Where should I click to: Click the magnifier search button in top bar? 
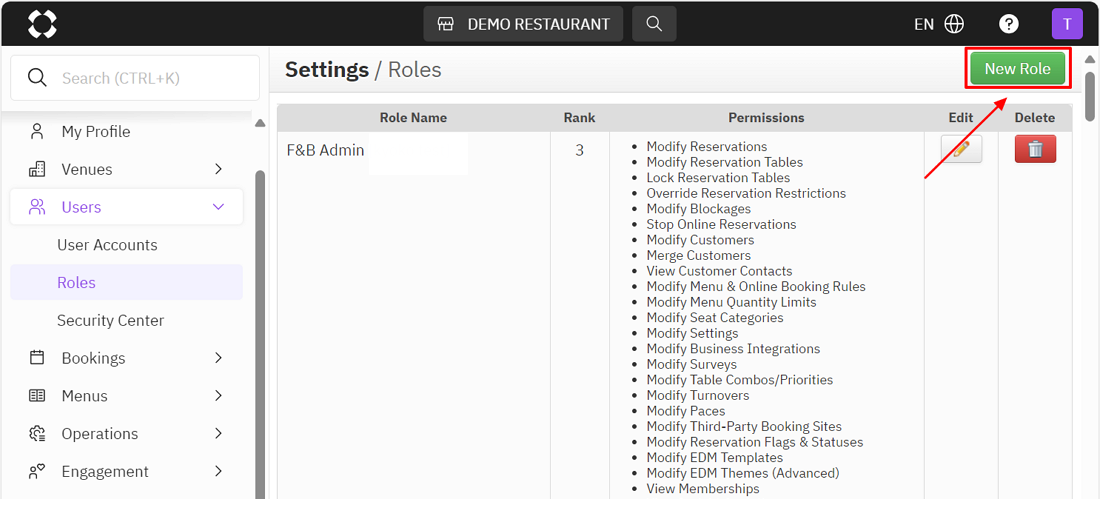point(654,24)
